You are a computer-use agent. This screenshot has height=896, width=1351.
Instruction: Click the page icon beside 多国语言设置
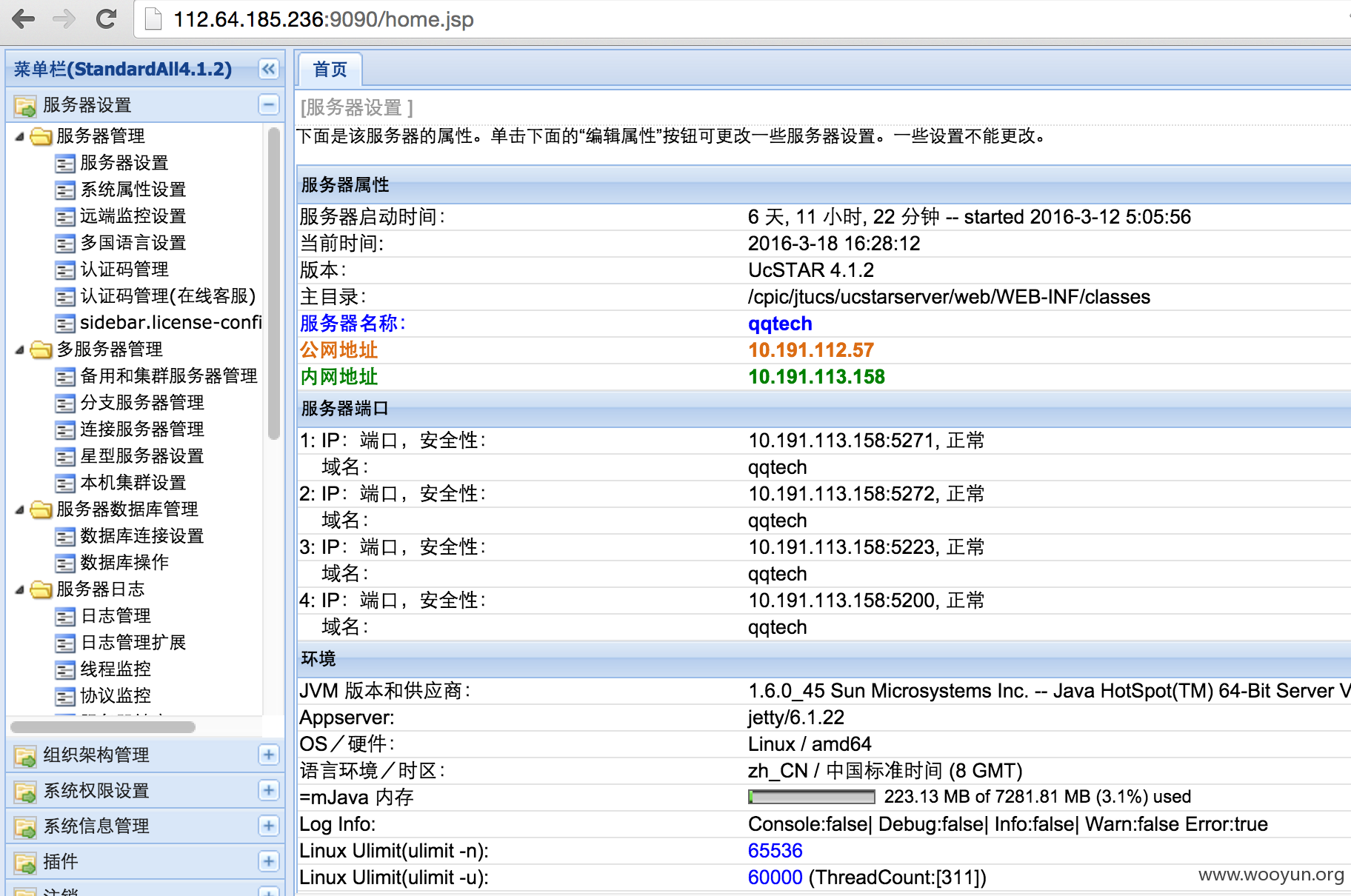[x=65, y=244]
